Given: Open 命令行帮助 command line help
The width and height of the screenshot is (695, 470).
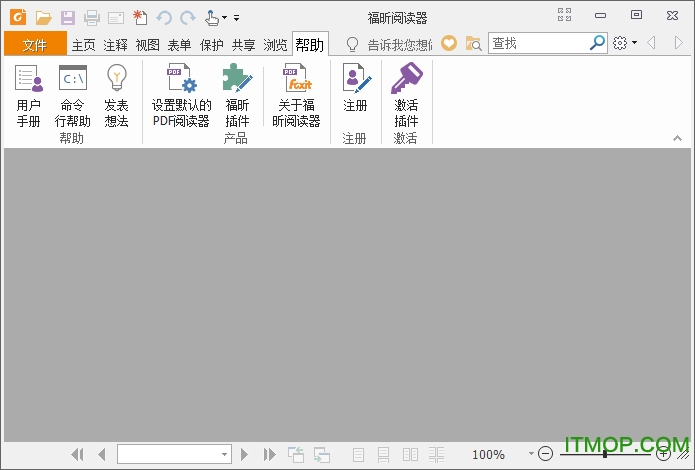Looking at the screenshot, I should (x=73, y=95).
